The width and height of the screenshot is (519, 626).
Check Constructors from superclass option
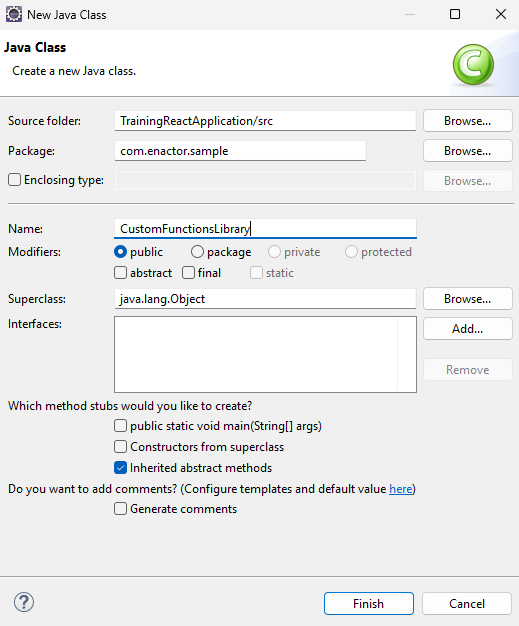[x=121, y=446]
